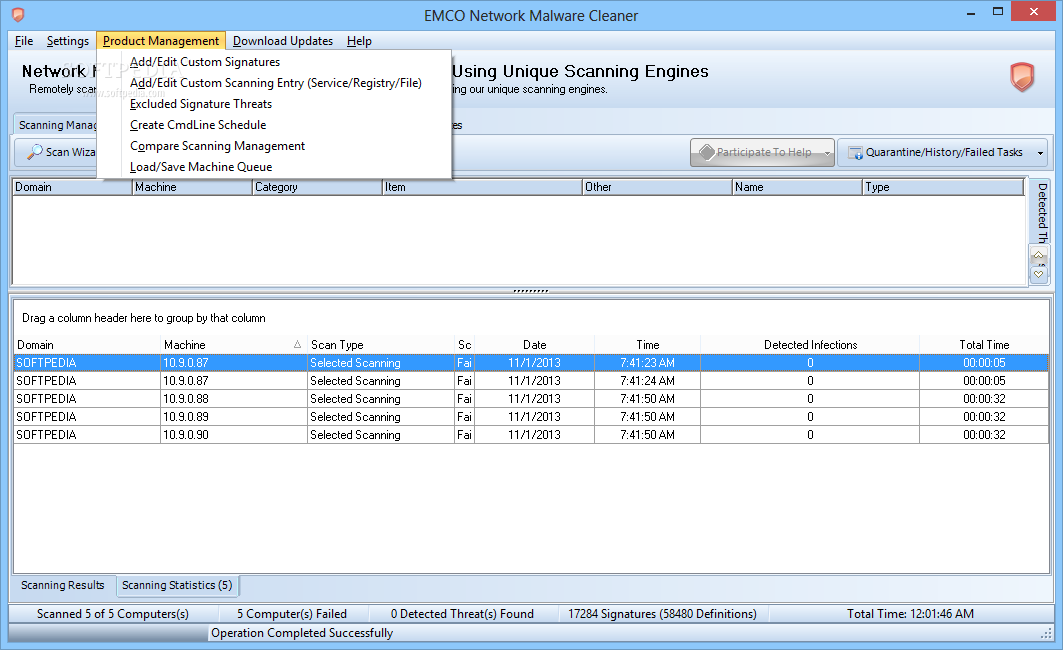Viewport: 1063px width, 650px height.
Task: Maximize the application window
Action: point(997,12)
